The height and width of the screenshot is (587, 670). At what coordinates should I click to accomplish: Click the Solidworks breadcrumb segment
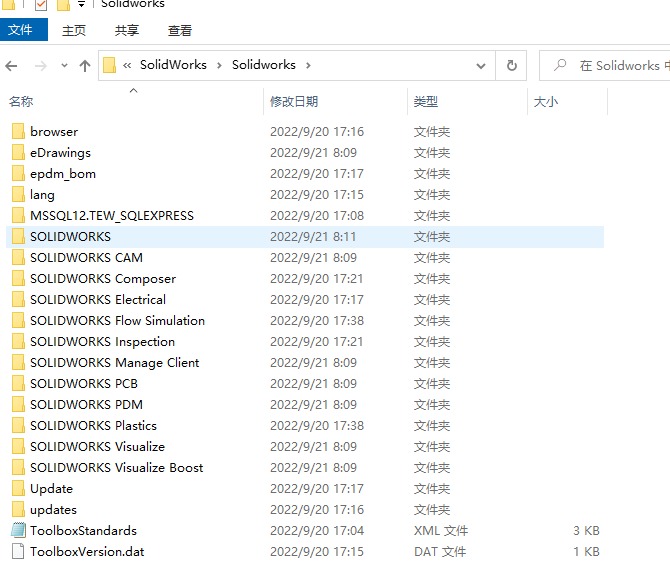coord(264,65)
